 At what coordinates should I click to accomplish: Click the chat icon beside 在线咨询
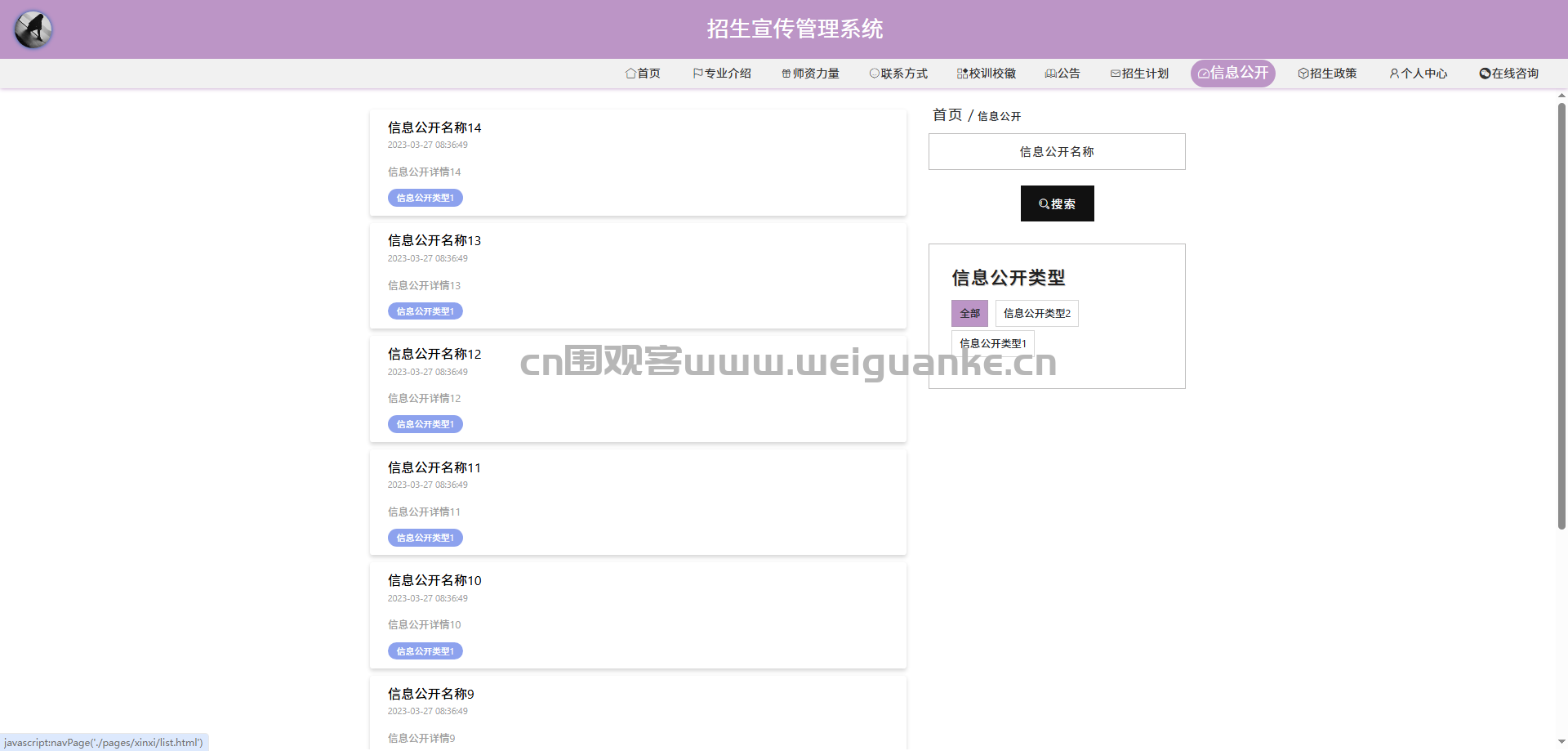click(x=1486, y=74)
